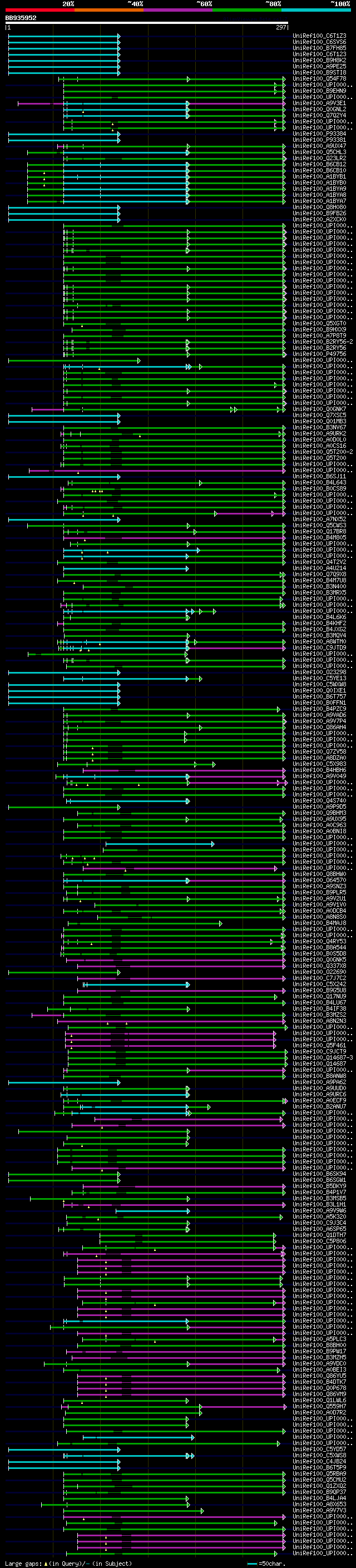Select hit UniRef100_O23298
Viewport: 356px width, 1568px height.
click(319, 672)
